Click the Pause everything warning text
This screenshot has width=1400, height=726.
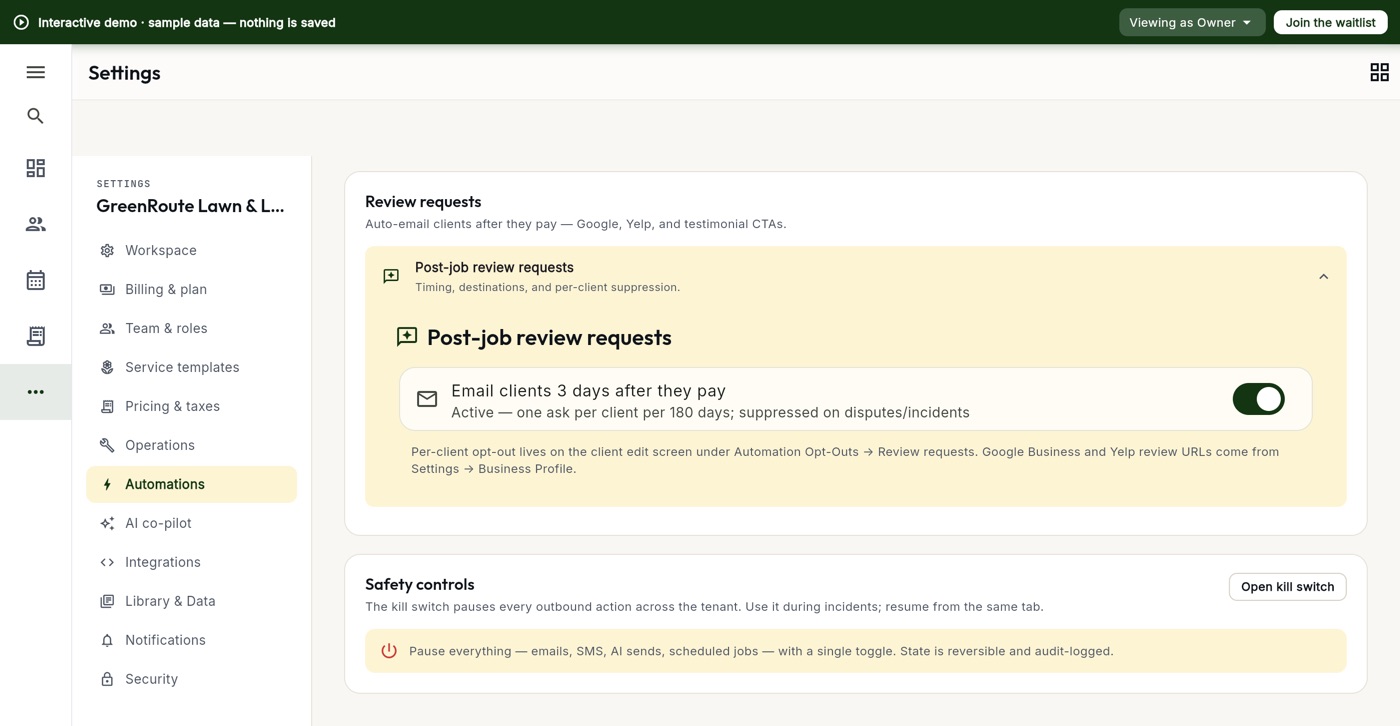pos(761,651)
